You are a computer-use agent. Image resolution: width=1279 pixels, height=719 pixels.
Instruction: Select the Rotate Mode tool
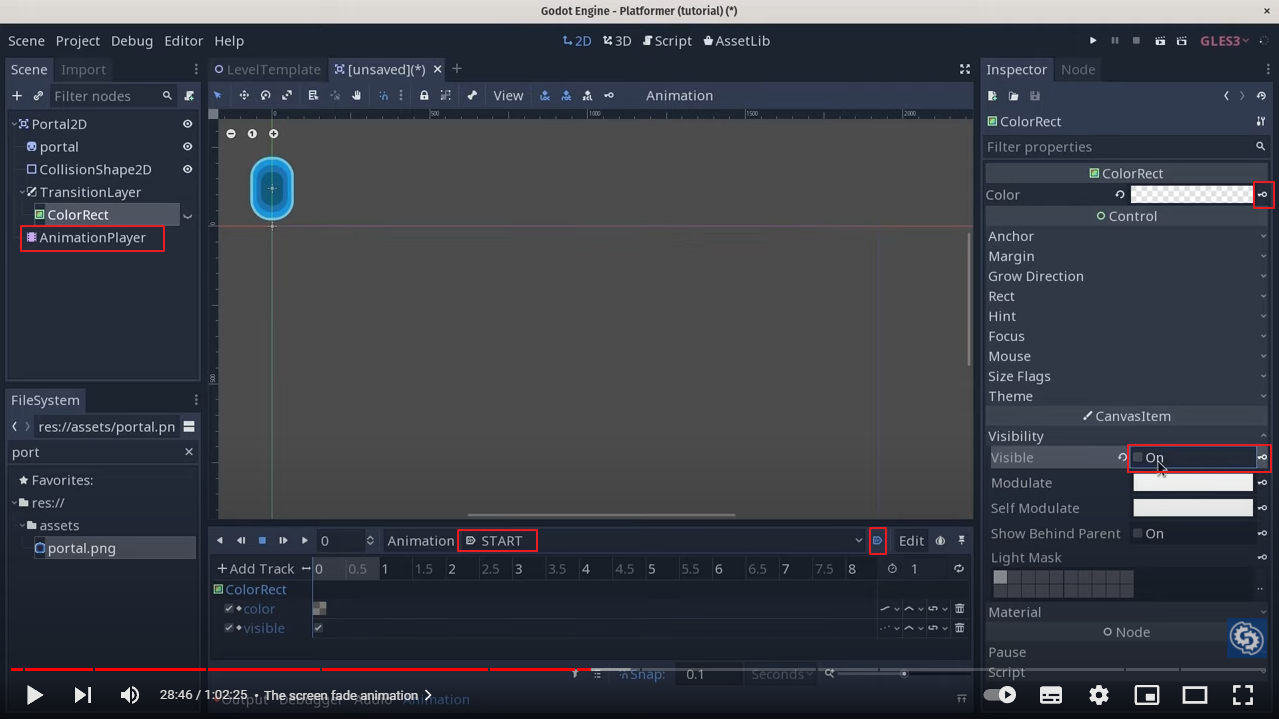point(266,96)
